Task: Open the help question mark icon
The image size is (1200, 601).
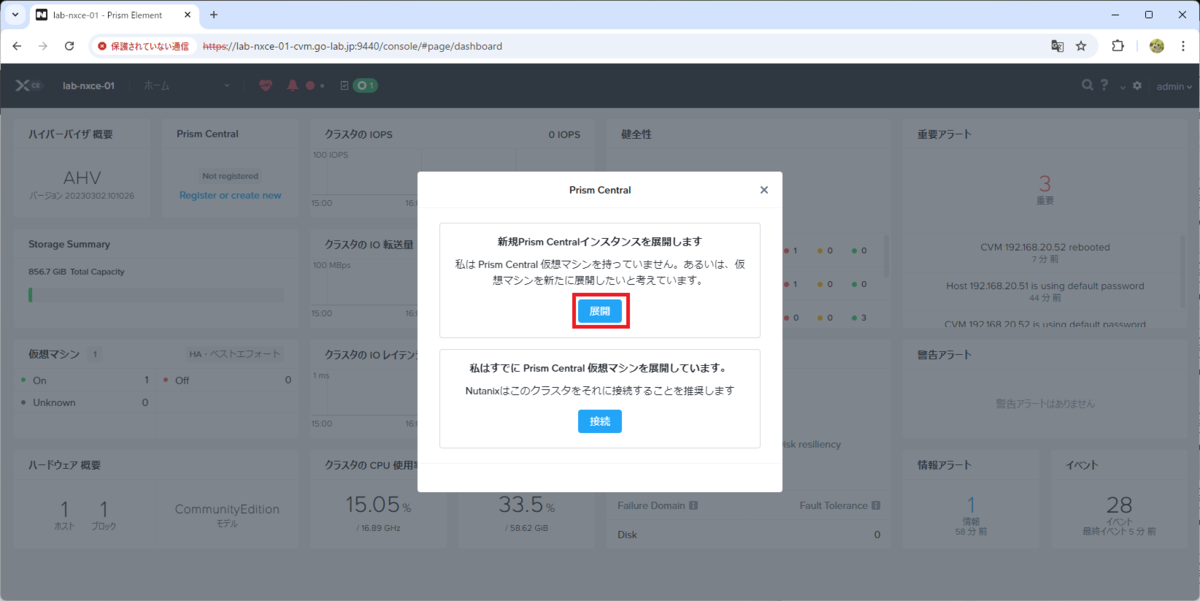Action: click(1105, 86)
